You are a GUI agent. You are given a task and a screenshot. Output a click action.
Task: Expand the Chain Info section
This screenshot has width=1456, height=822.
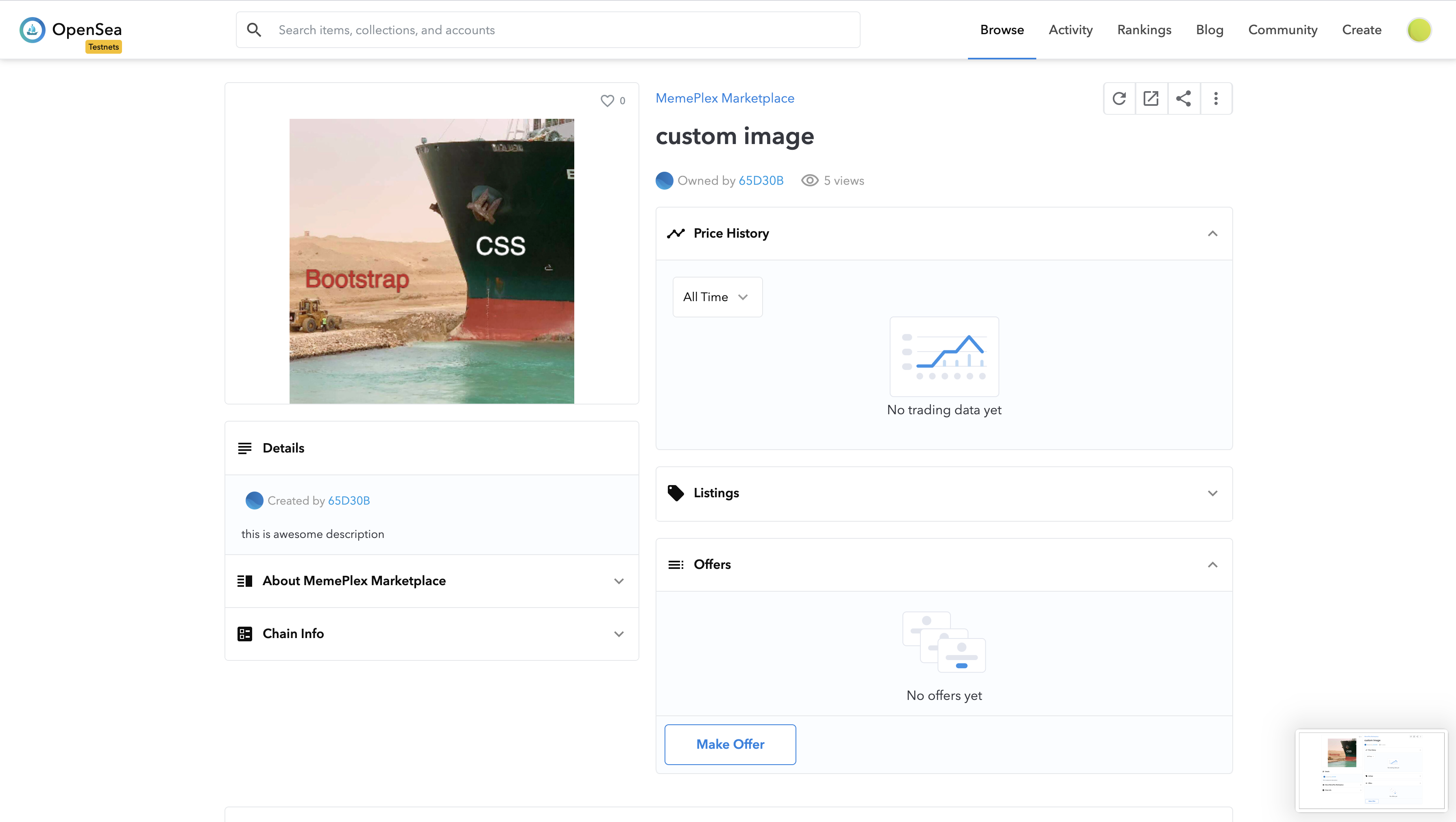[619, 634]
